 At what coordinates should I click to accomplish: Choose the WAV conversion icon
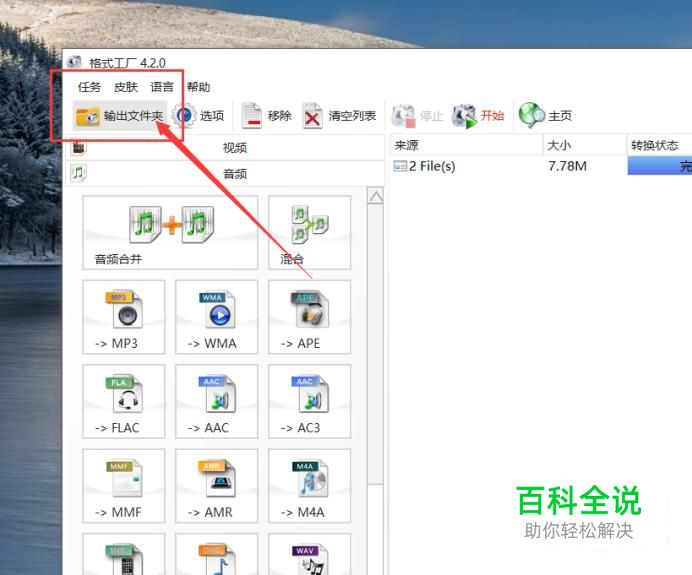pos(309,555)
